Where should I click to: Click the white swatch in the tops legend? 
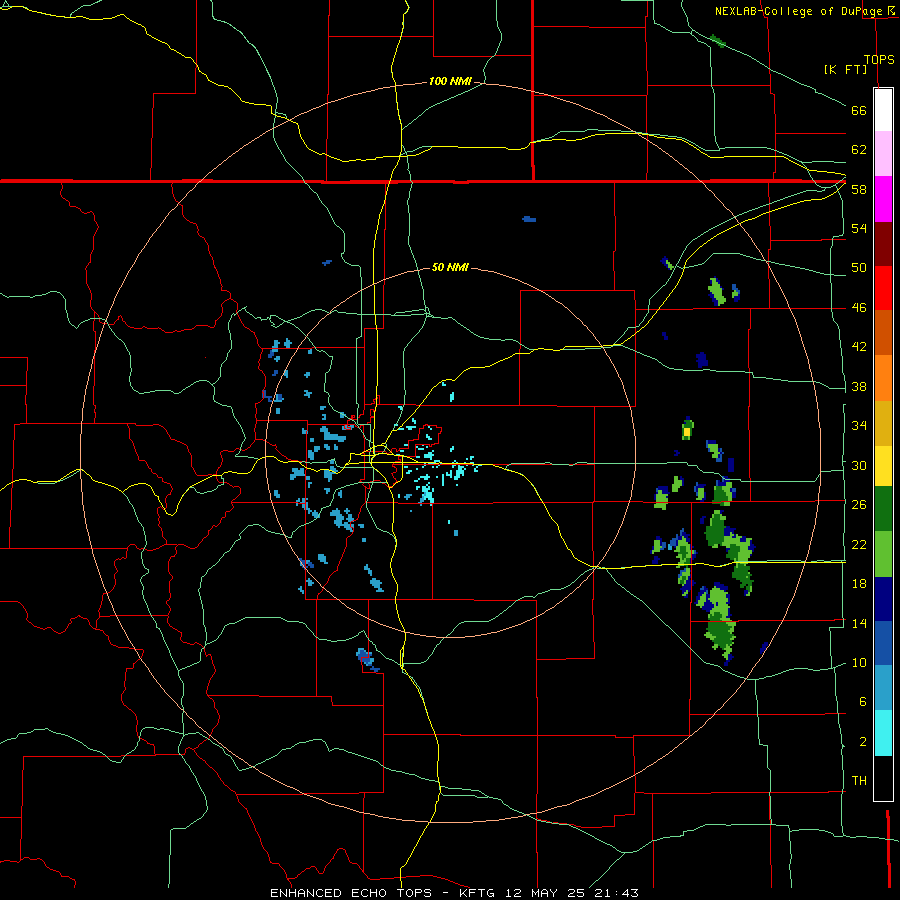883,110
